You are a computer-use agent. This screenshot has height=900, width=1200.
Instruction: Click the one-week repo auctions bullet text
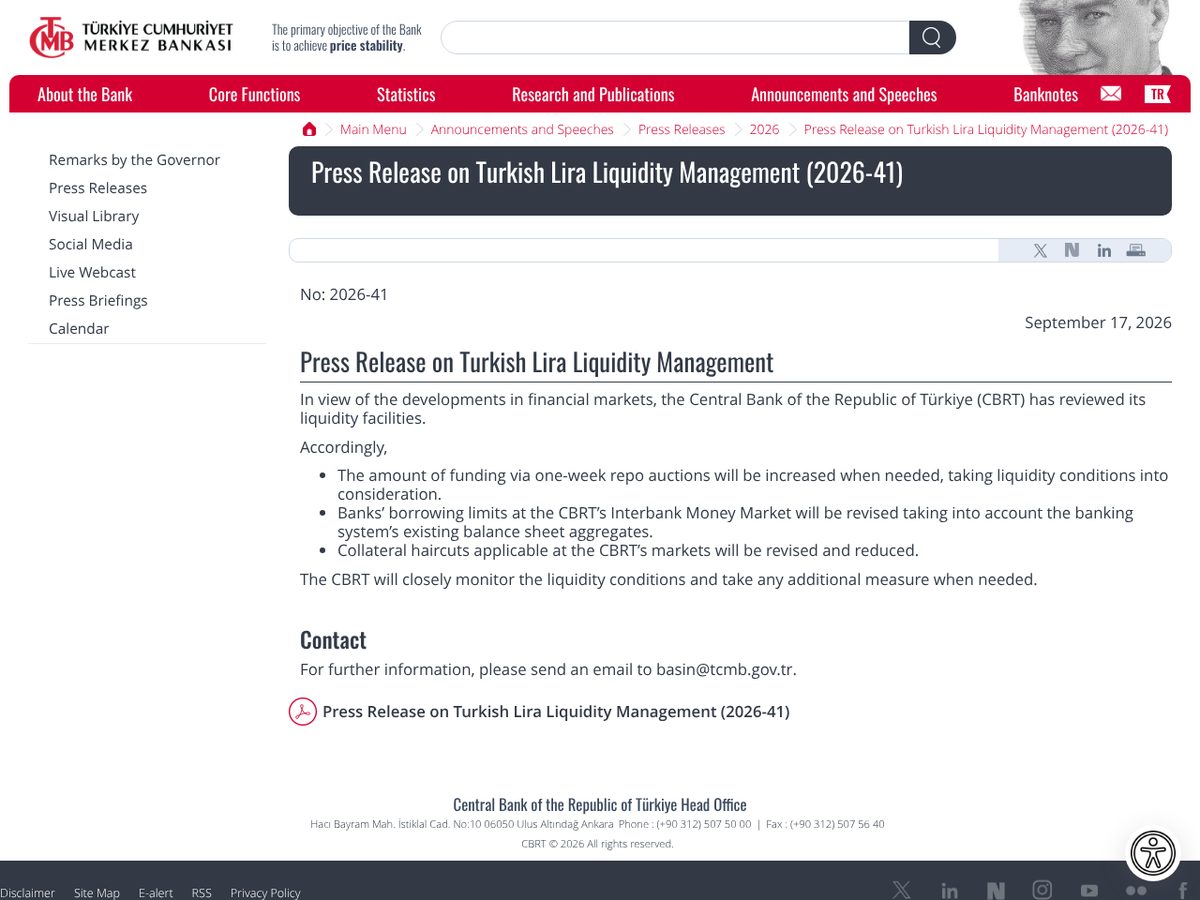(x=753, y=485)
